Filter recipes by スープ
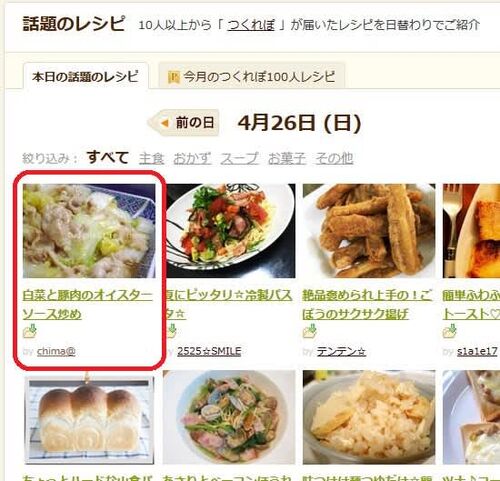Viewport: 500px width, 481px height. pyautogui.click(x=239, y=158)
